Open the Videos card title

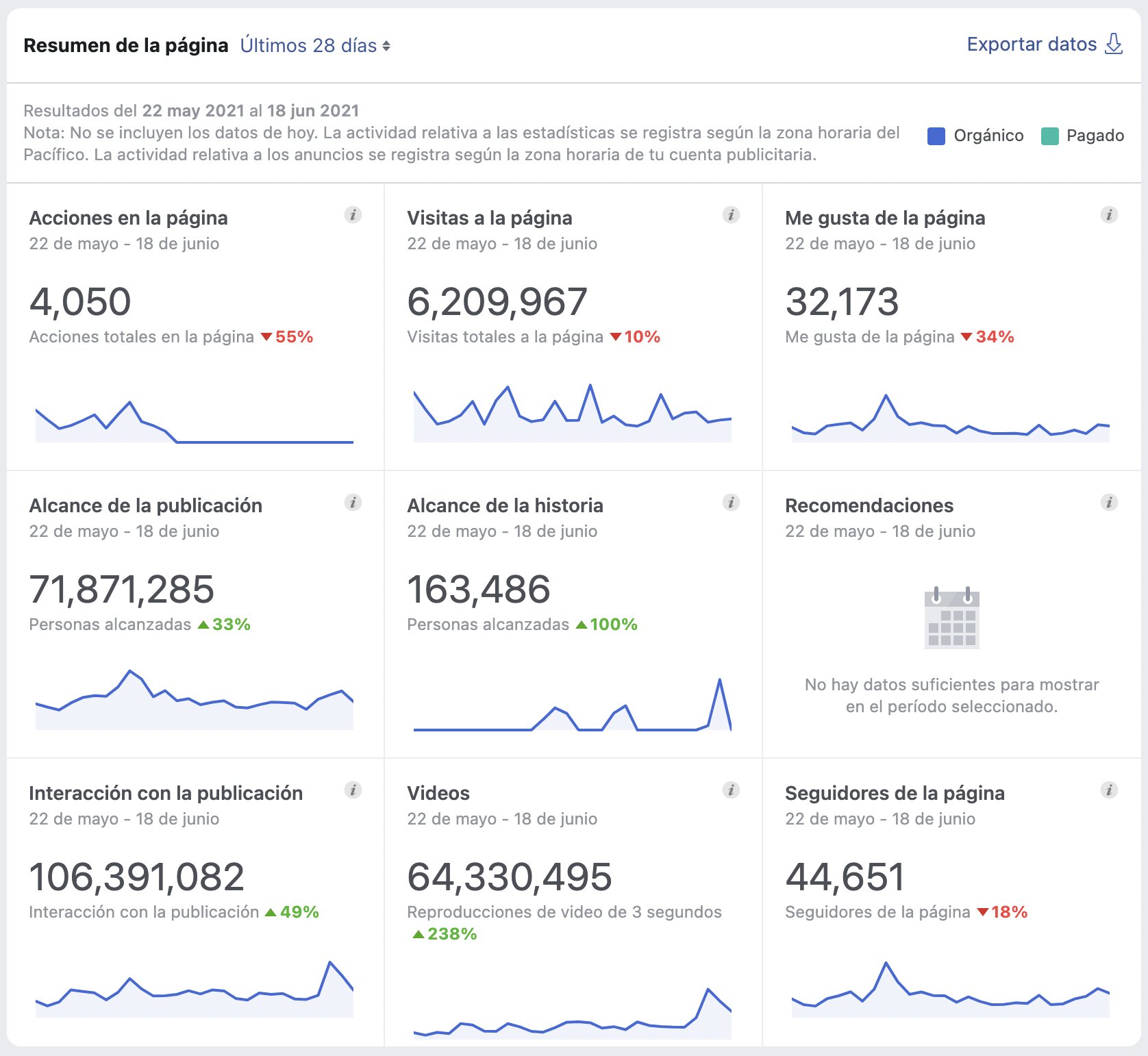[438, 794]
